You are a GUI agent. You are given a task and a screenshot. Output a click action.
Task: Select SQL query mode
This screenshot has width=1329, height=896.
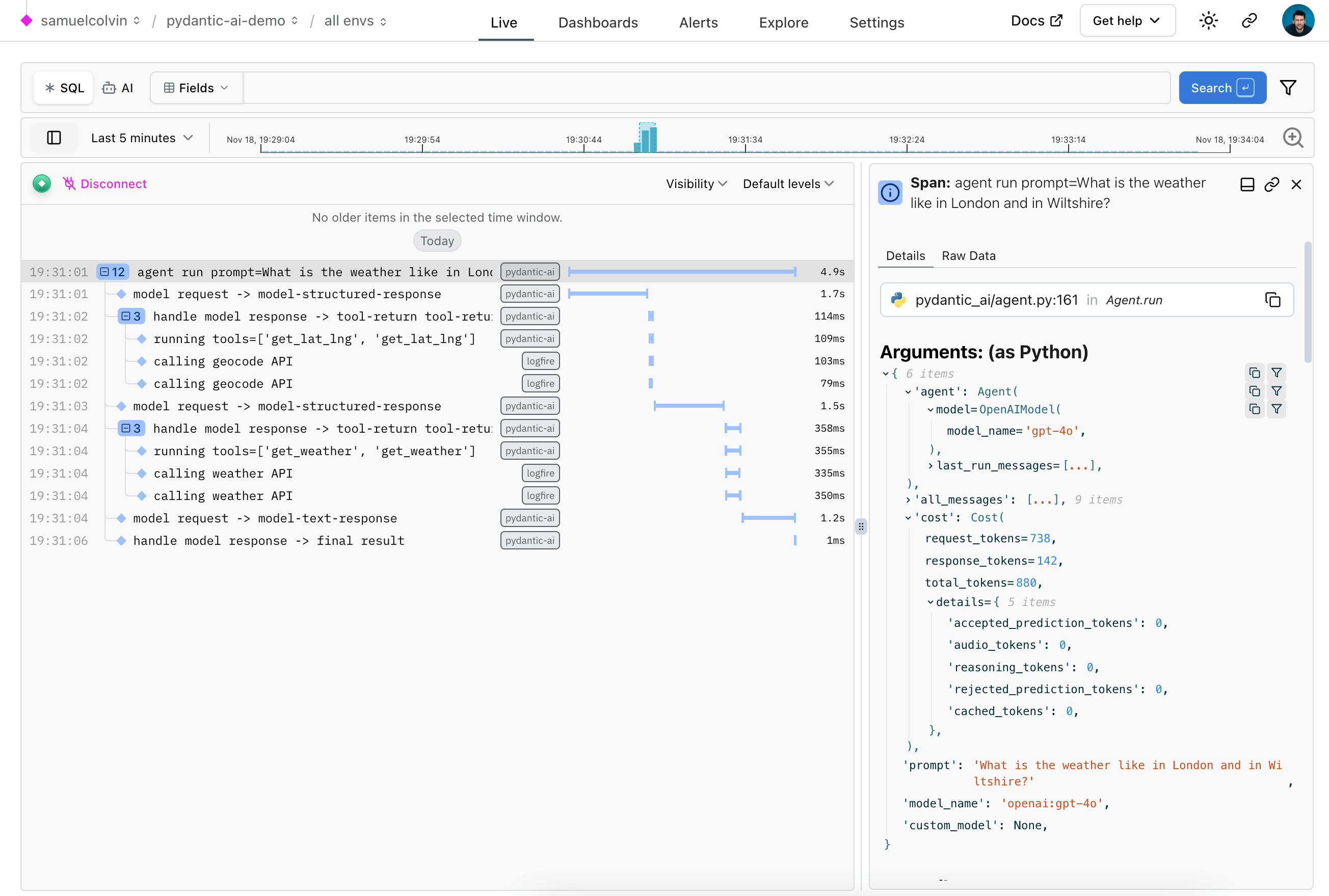pyautogui.click(x=64, y=88)
